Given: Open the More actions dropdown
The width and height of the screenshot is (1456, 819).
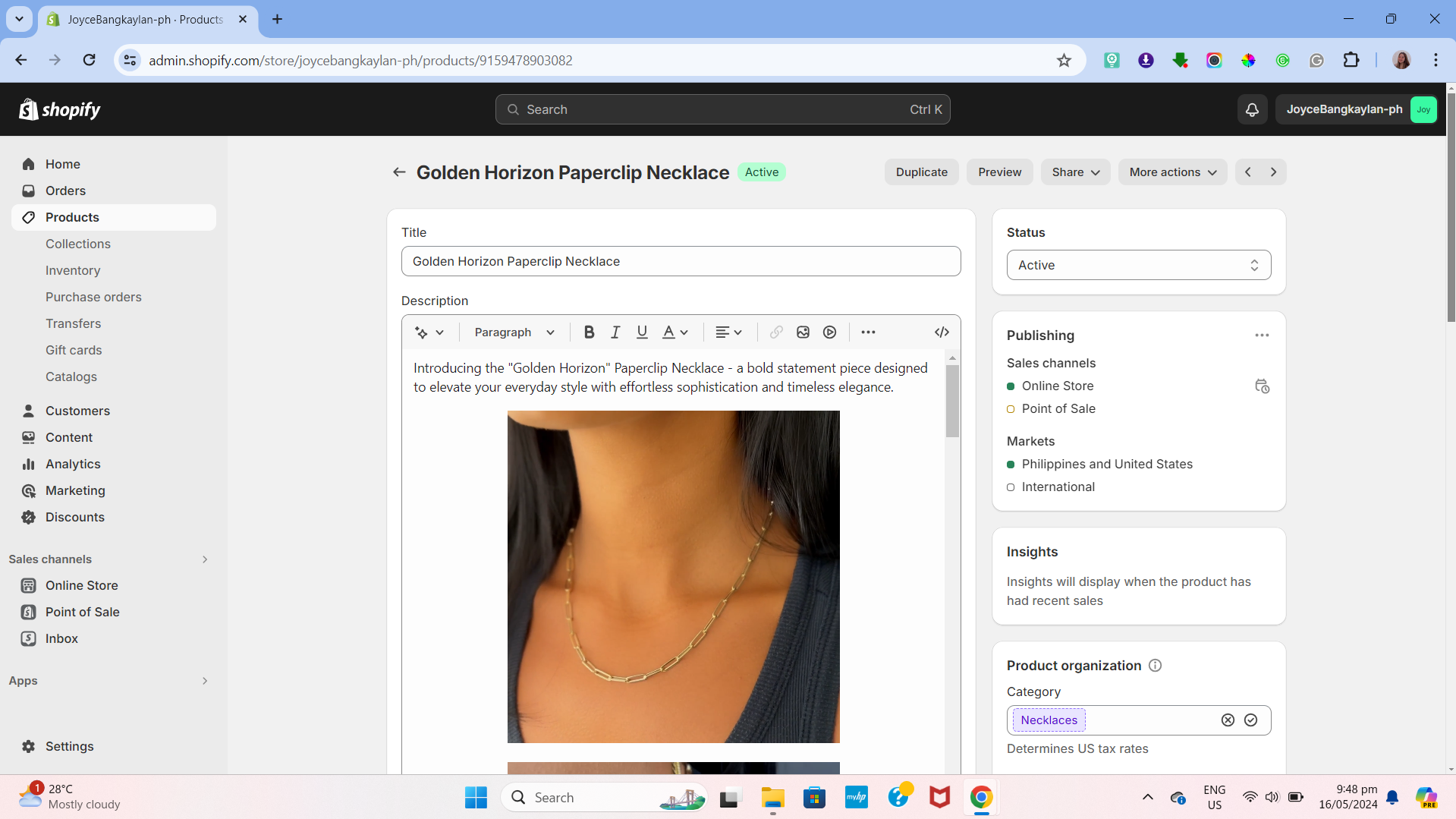Looking at the screenshot, I should point(1172,172).
